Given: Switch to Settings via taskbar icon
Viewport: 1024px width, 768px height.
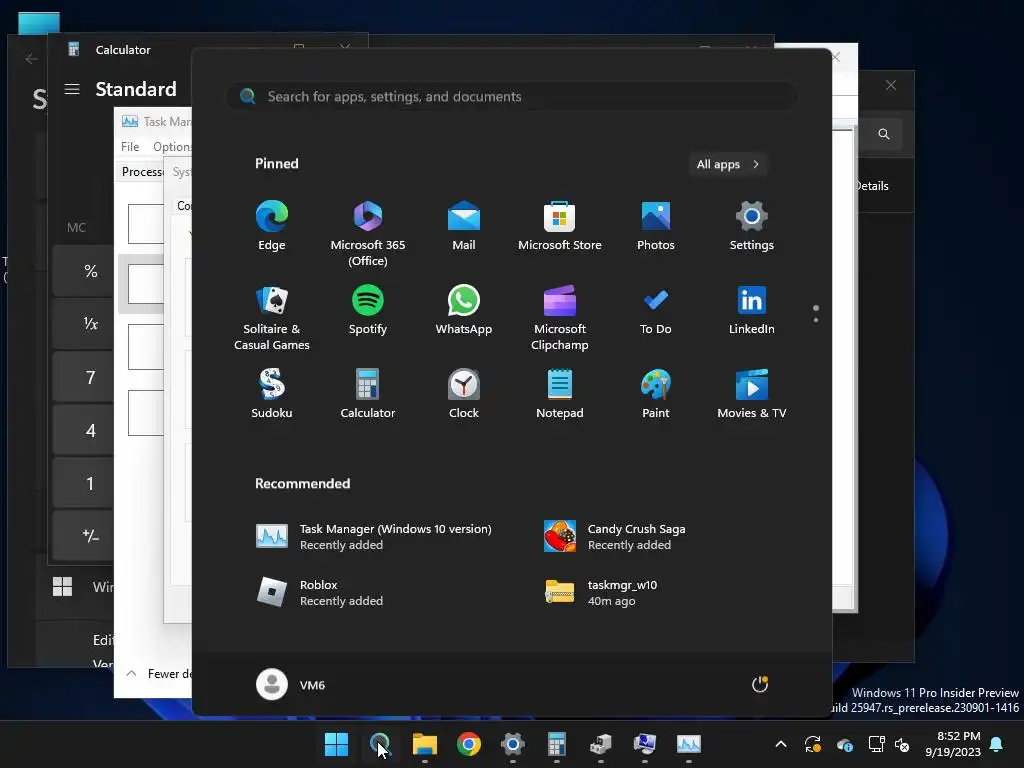Looking at the screenshot, I should coord(513,744).
